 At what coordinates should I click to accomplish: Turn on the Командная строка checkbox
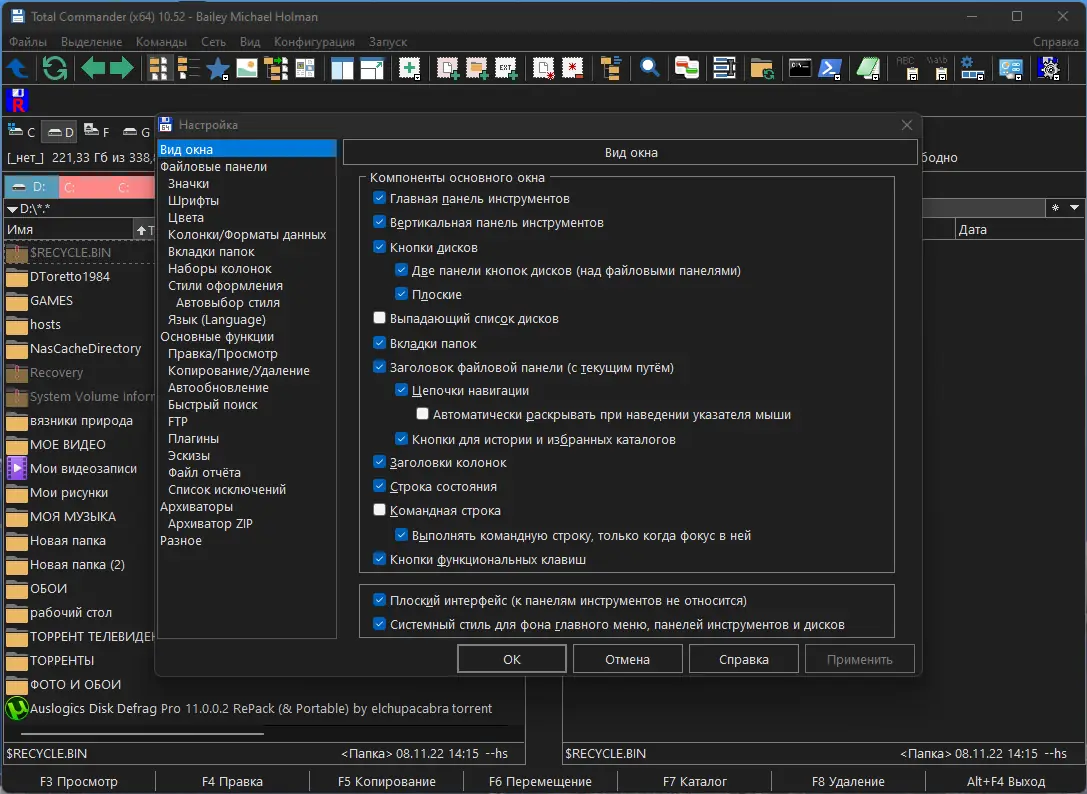pos(379,511)
